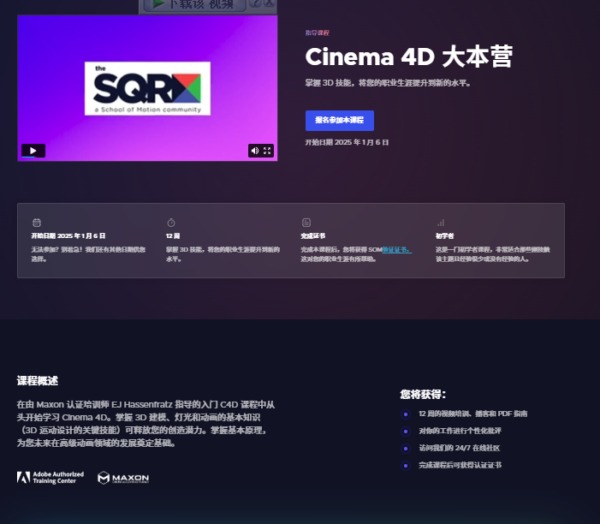Click the Adobe Authorized Training Center logo

pos(50,477)
